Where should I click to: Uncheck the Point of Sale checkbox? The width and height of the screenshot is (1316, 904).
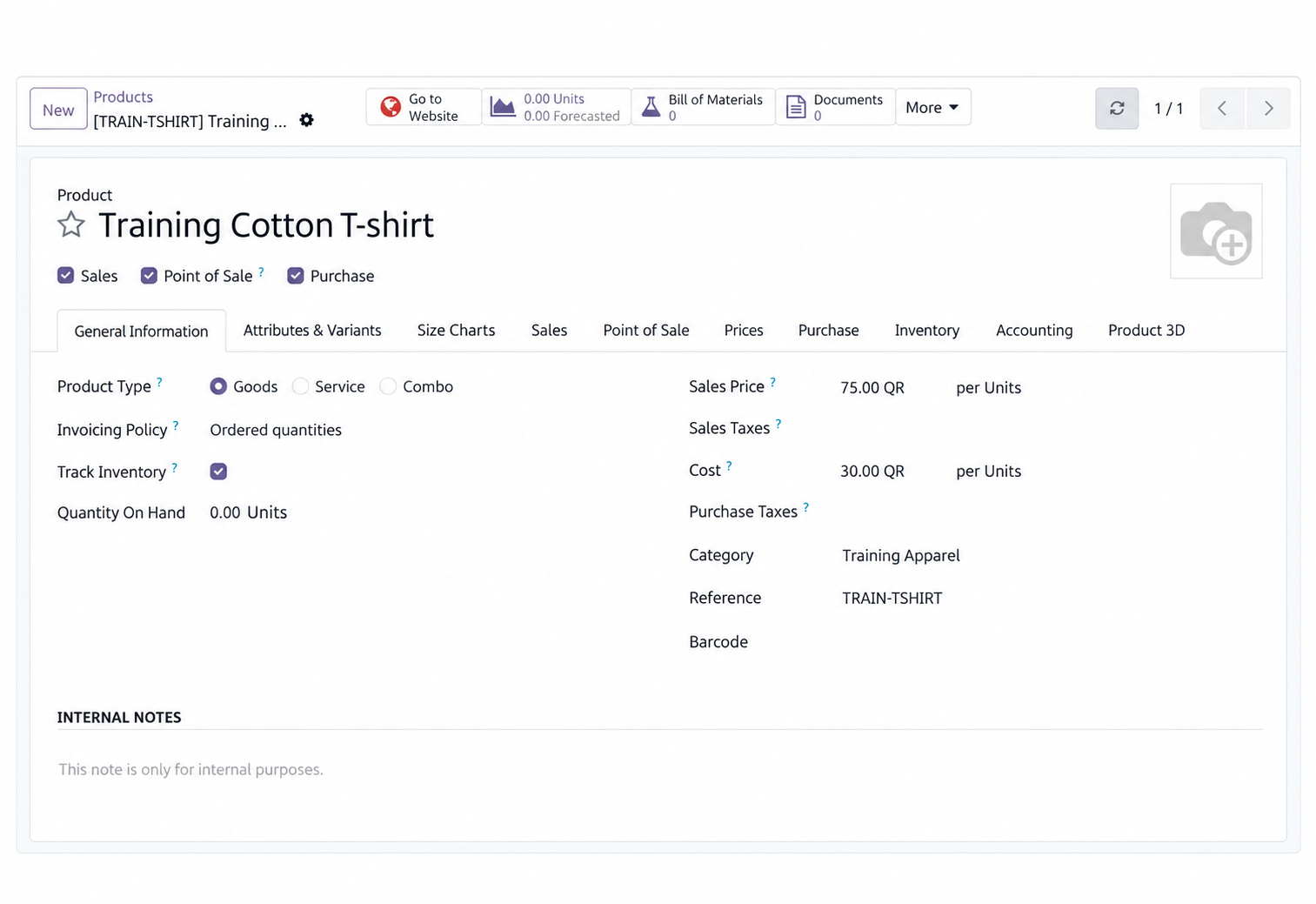[149, 276]
